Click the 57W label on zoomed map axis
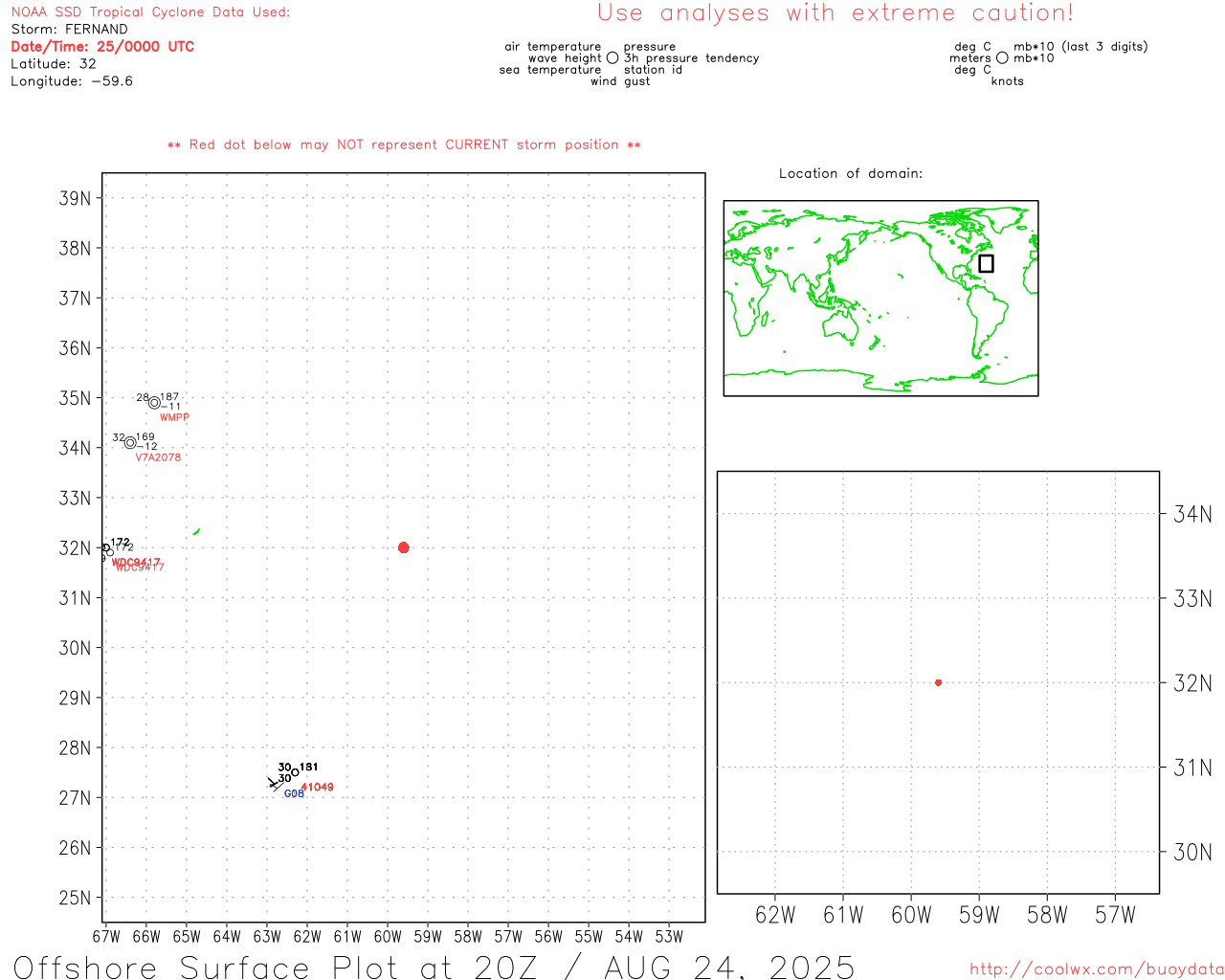The image size is (1225, 980). 1115,916
